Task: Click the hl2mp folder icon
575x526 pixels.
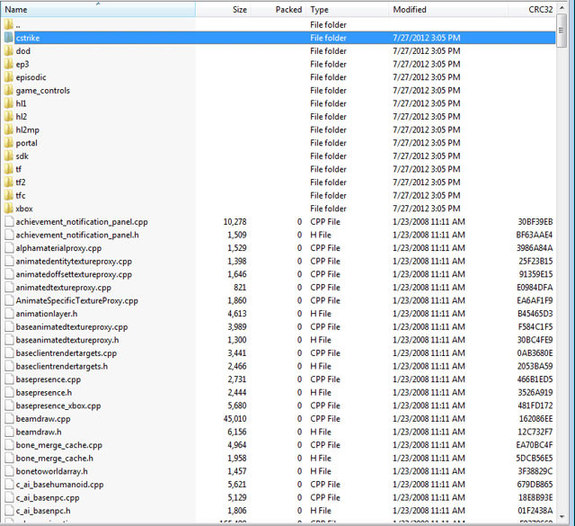Action: pyautogui.click(x=9, y=129)
